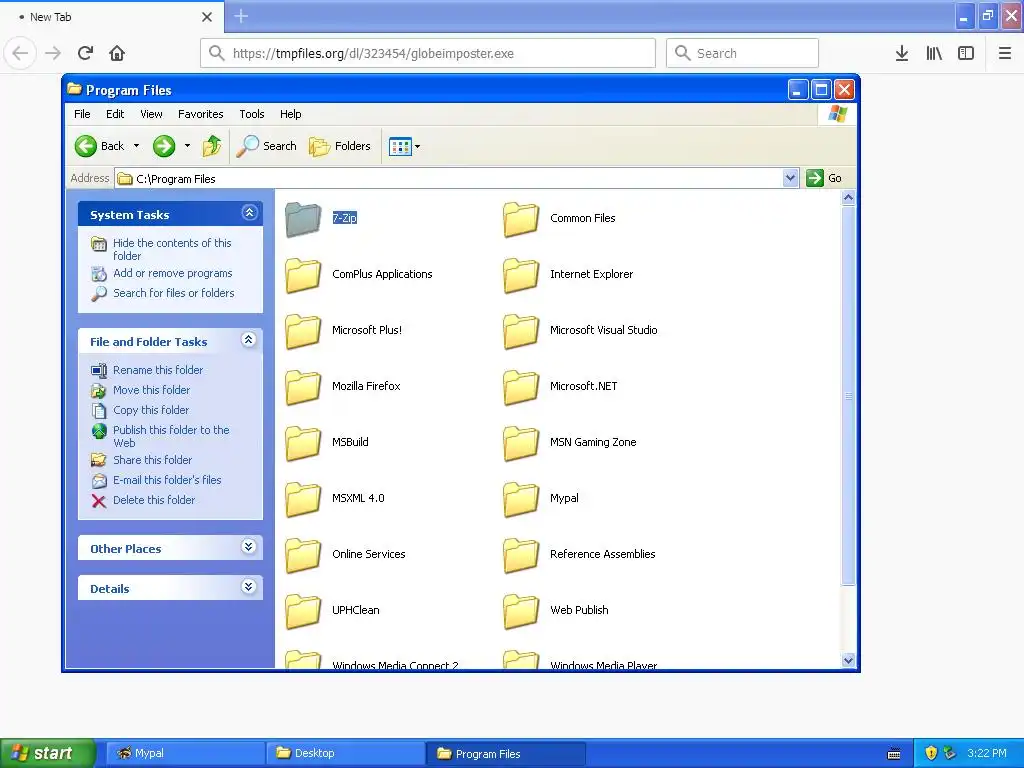The height and width of the screenshot is (768, 1024).
Task: Select the ComPlus Applications folder icon
Action: 303,274
